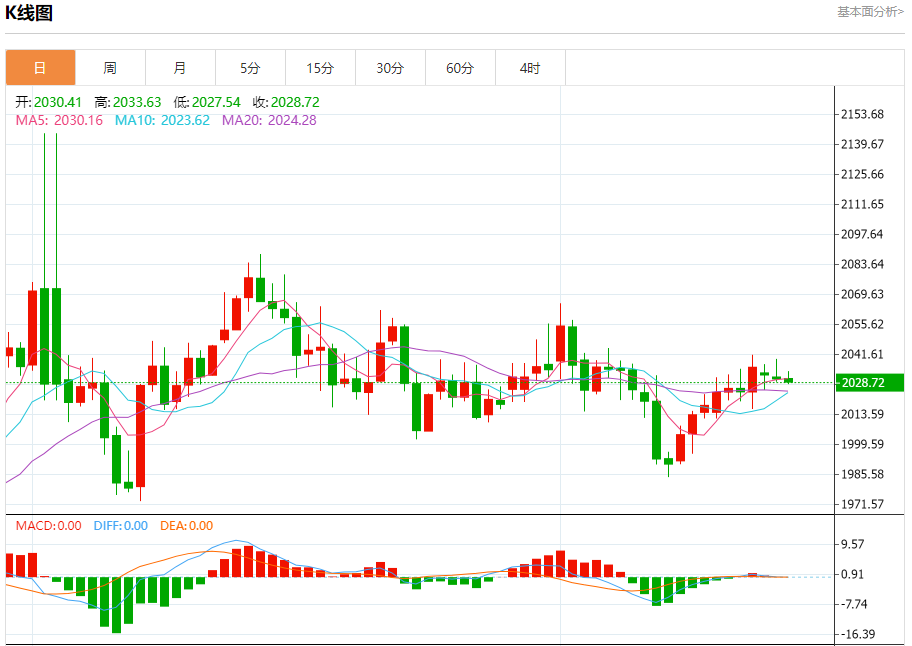Click the MA10: 2023.62 label

[162, 120]
